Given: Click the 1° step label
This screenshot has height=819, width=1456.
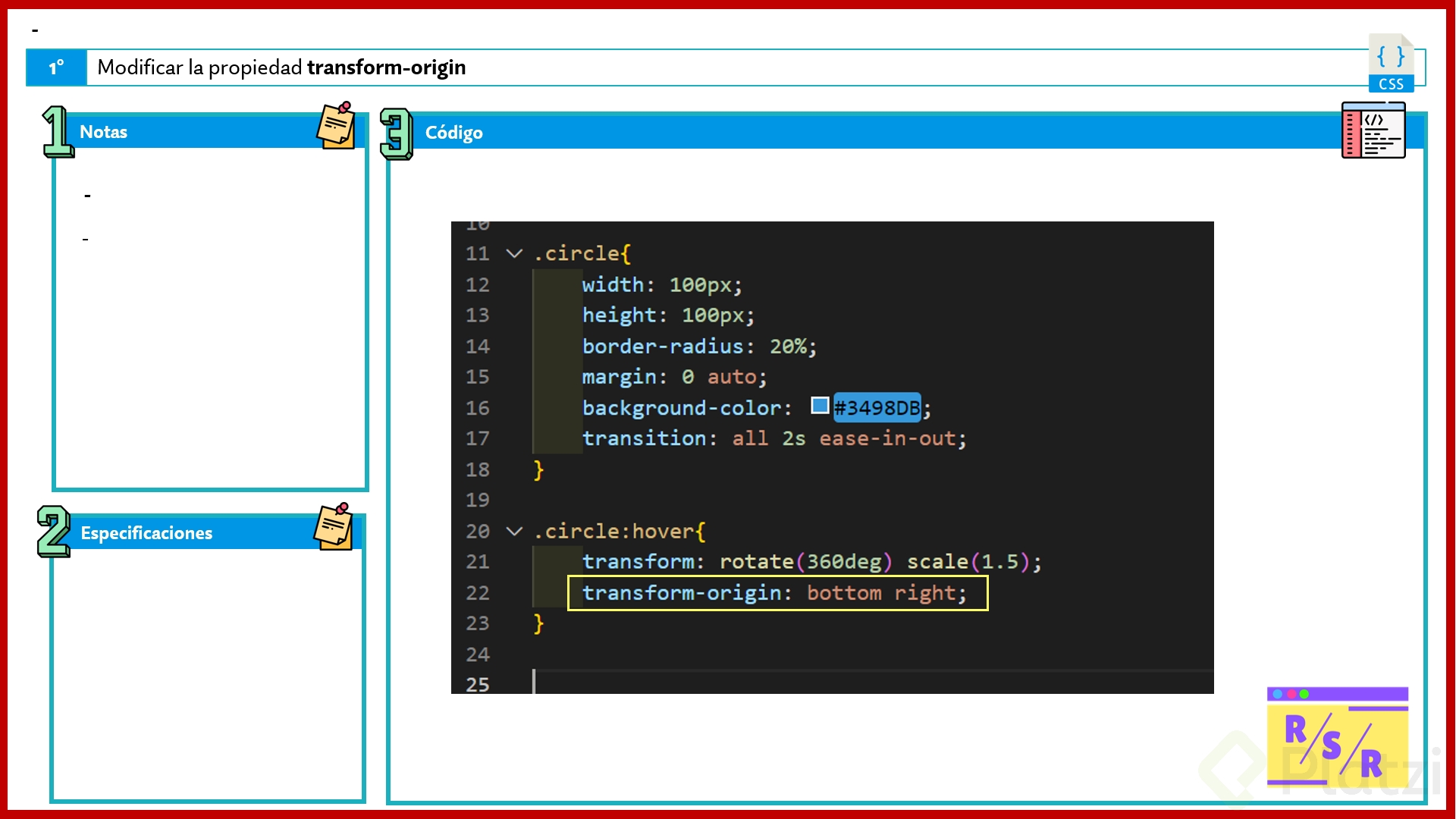Looking at the screenshot, I should click(57, 67).
